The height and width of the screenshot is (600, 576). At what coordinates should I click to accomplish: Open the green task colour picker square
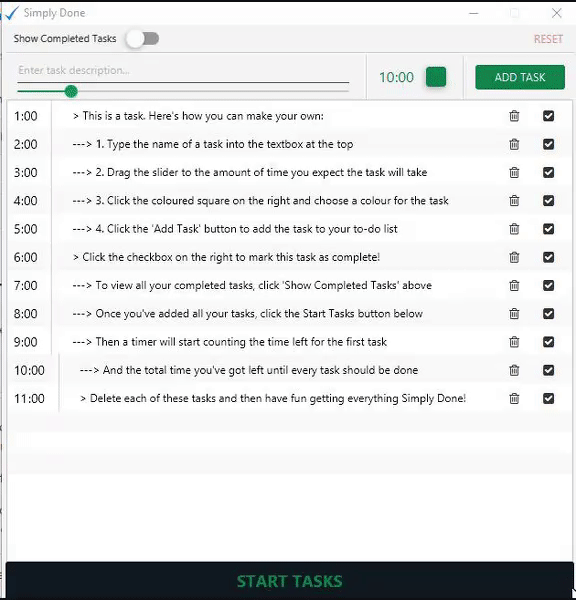(x=436, y=77)
